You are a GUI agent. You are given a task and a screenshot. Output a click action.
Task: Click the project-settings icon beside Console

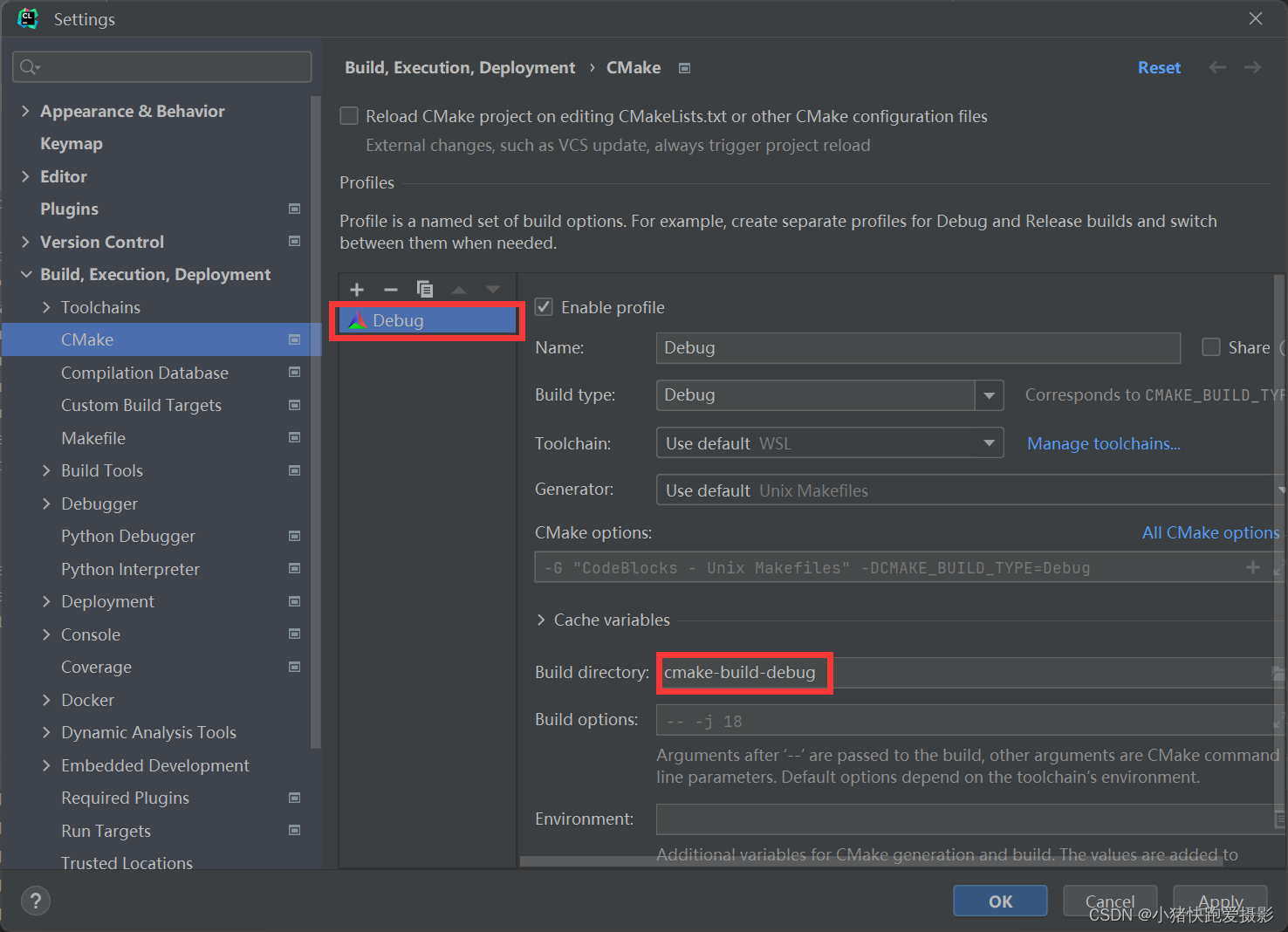[295, 634]
